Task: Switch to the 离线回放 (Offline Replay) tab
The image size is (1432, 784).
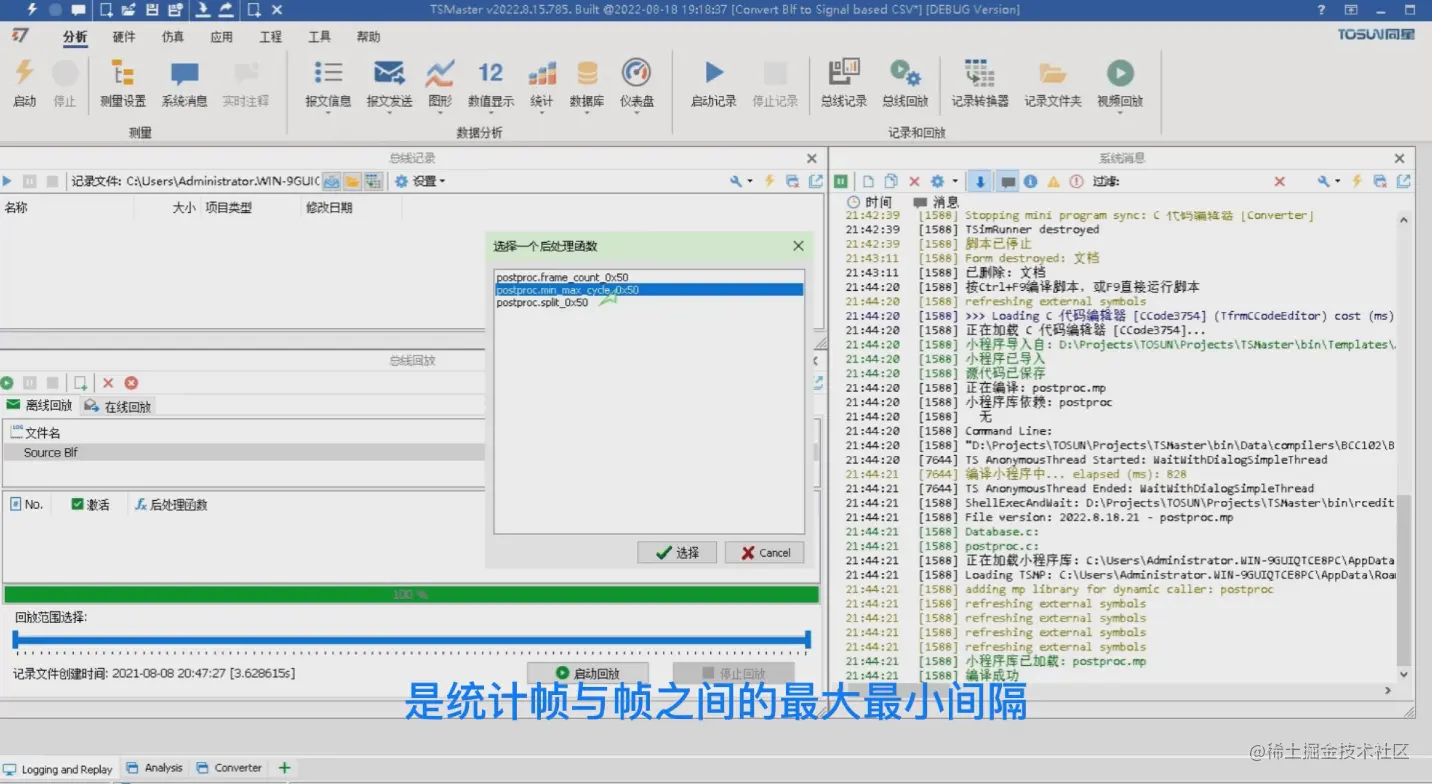Action: 39,405
